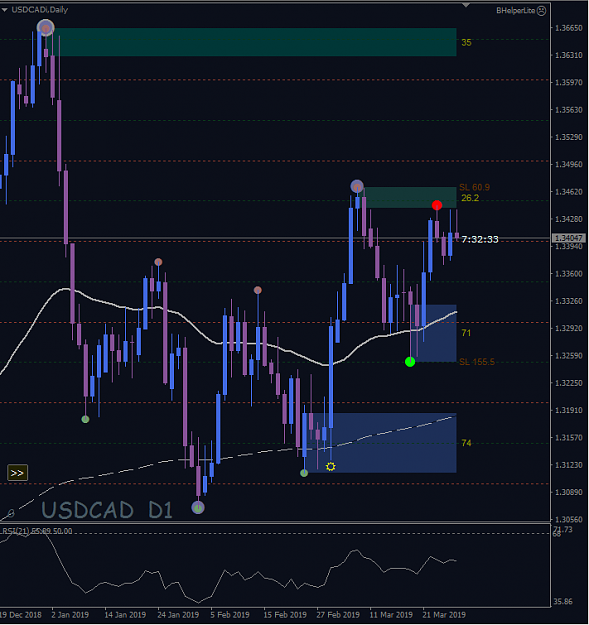Screen dimensions: 589x625
Task: Click the 1.36650 price axis value
Action: coord(569,28)
